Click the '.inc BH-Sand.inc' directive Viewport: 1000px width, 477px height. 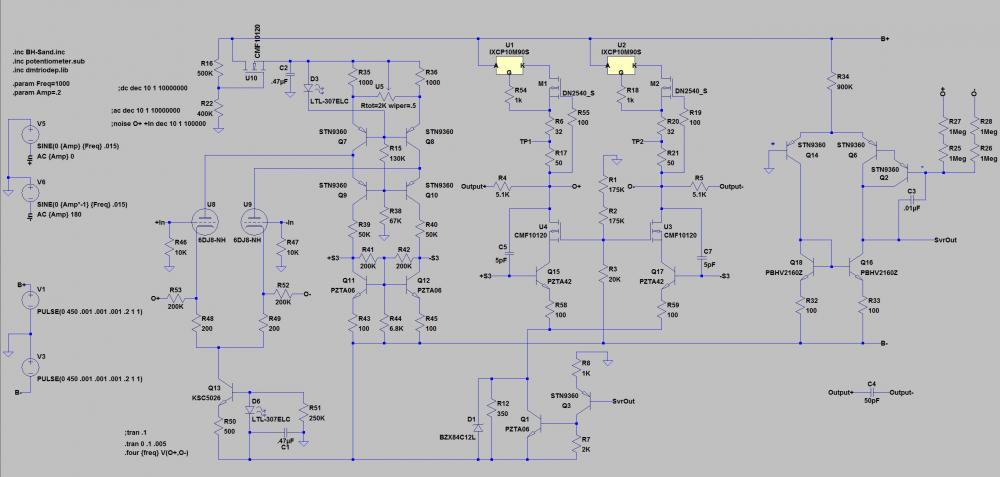tap(38, 51)
